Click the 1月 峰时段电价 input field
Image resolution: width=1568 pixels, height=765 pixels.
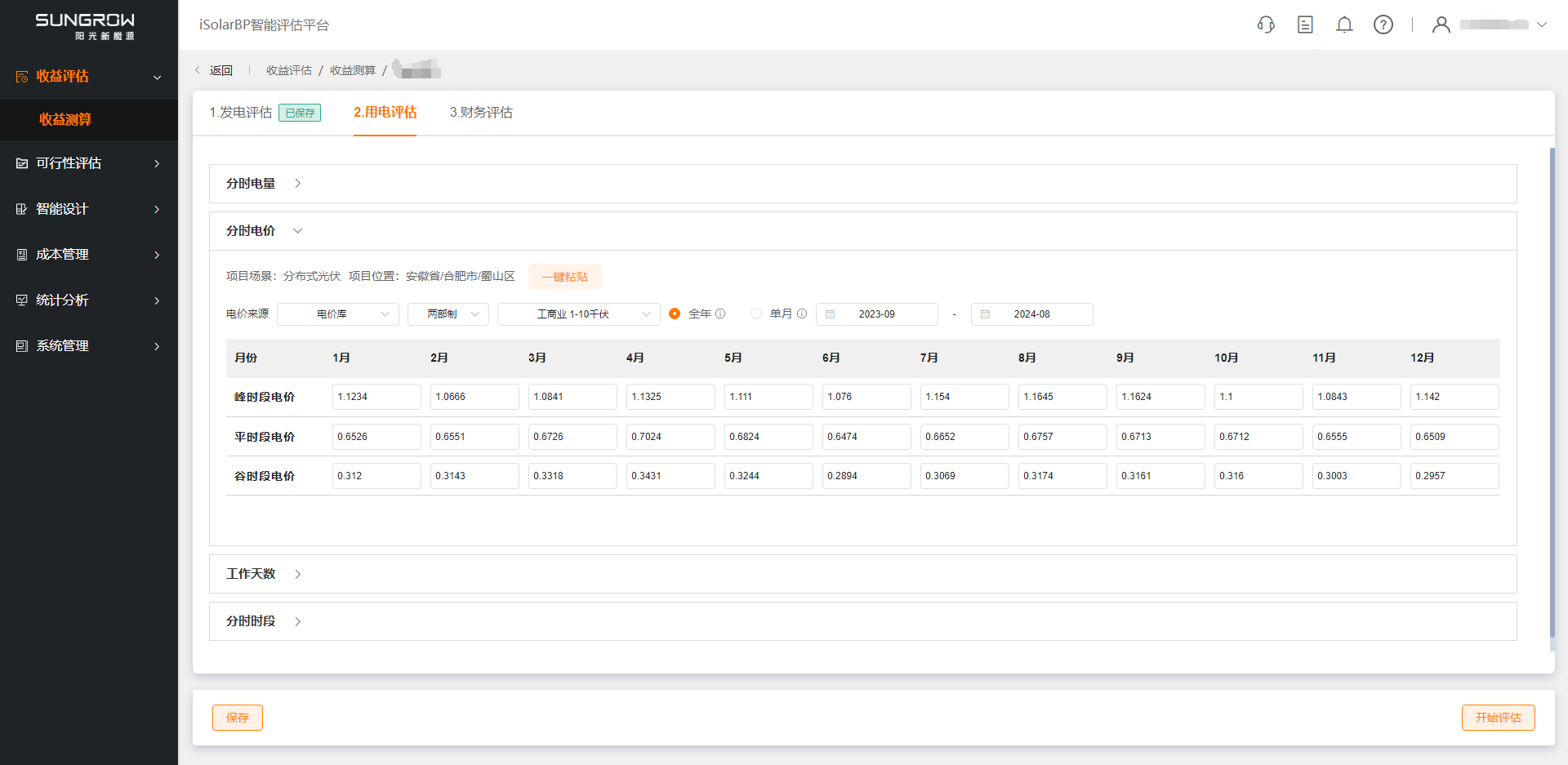(x=376, y=397)
